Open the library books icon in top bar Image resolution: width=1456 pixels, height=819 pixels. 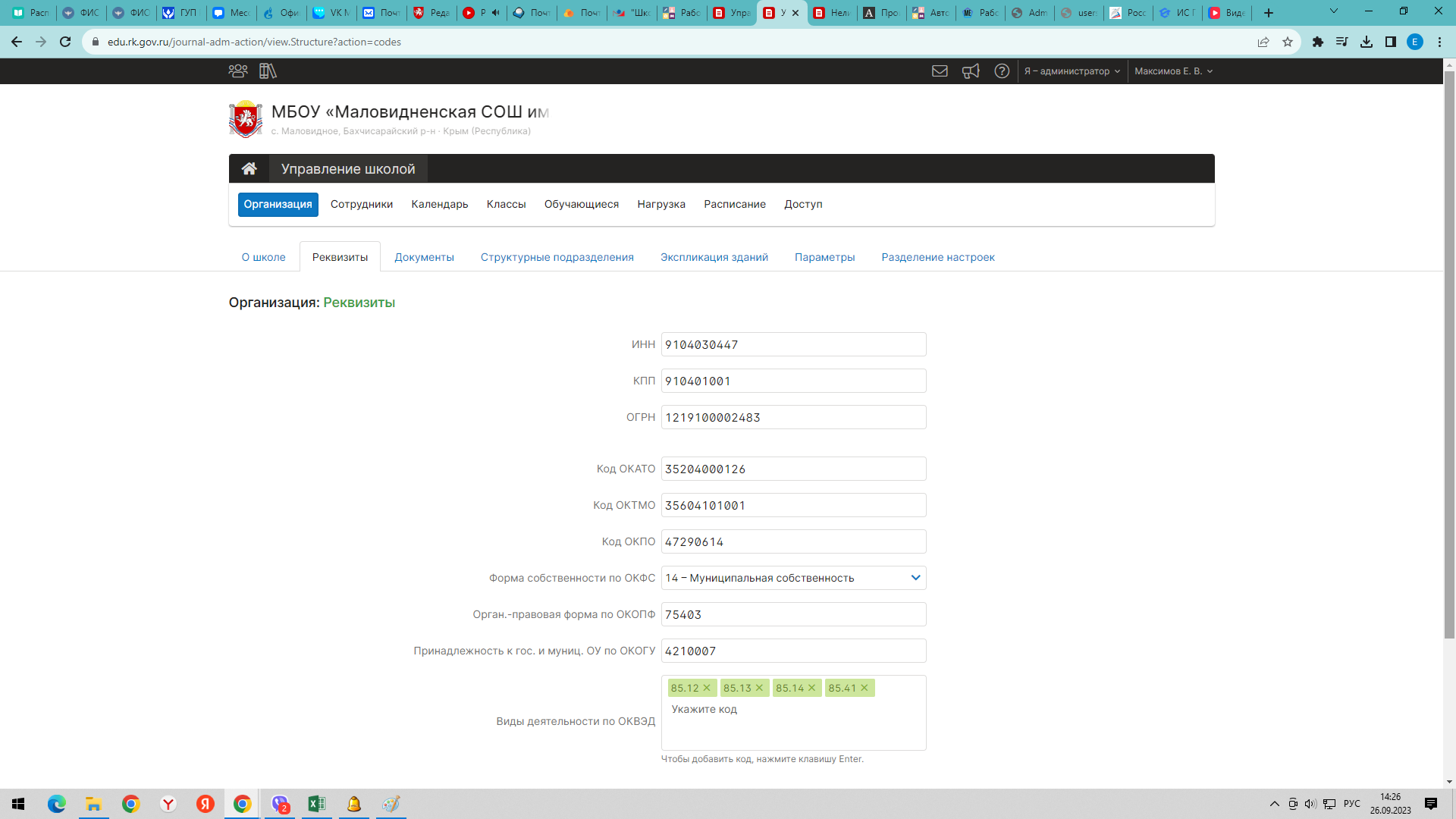coord(268,71)
